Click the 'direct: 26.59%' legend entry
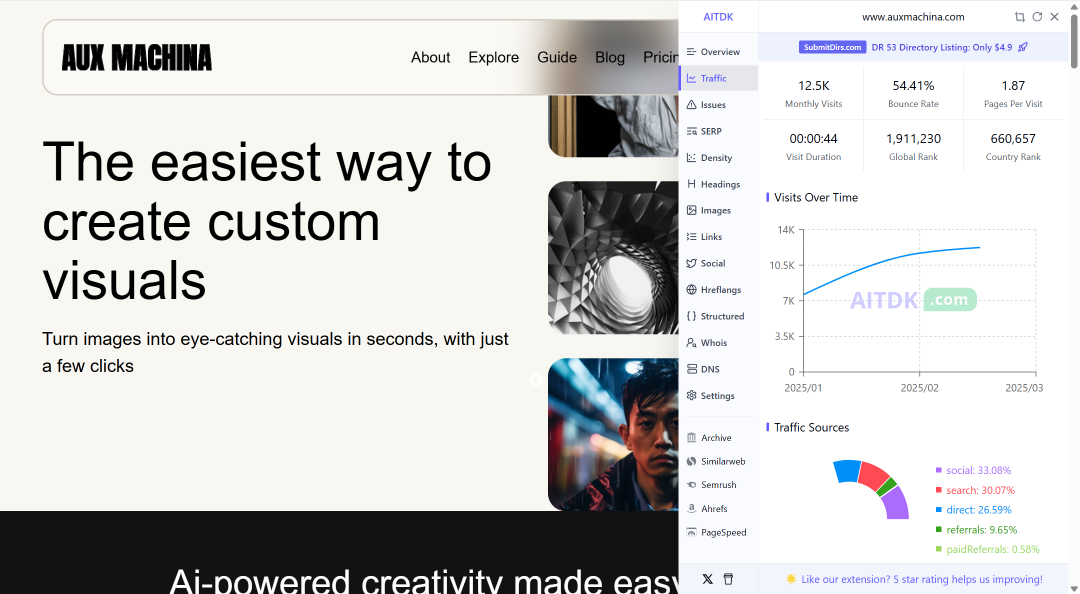Viewport: 1080px width, 594px height. click(973, 510)
